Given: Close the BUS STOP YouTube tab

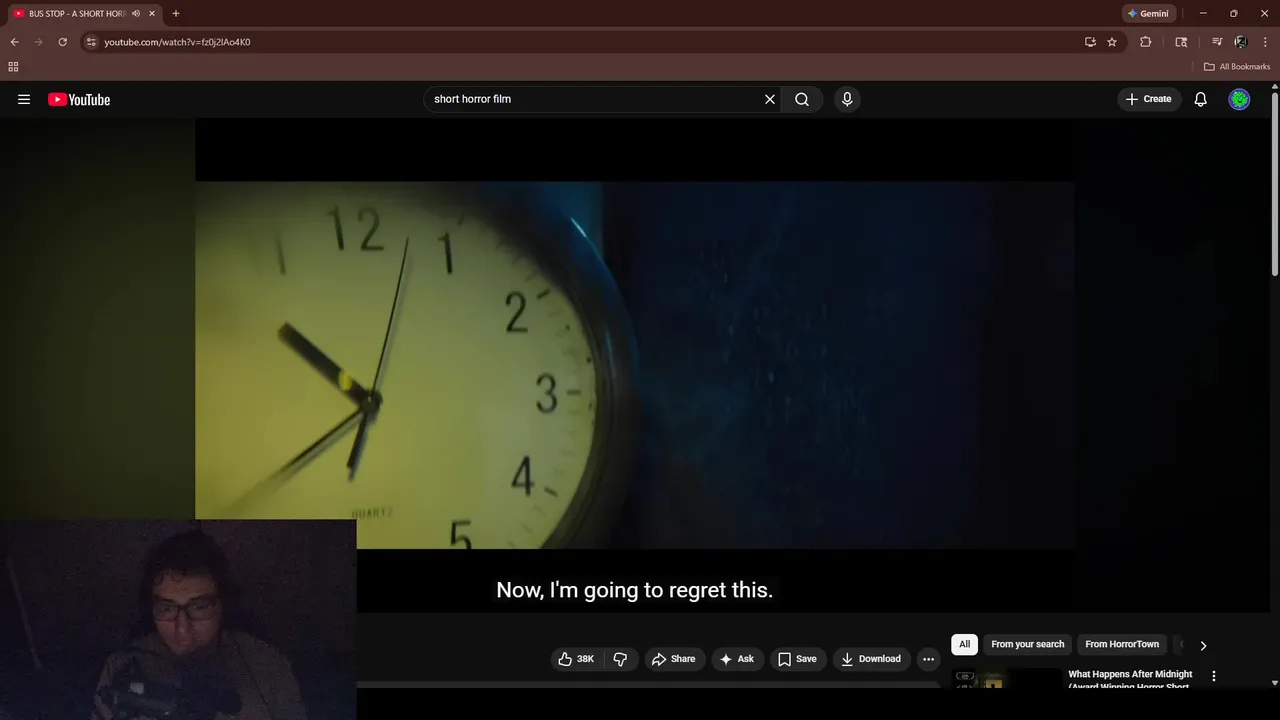Looking at the screenshot, I should (152, 14).
